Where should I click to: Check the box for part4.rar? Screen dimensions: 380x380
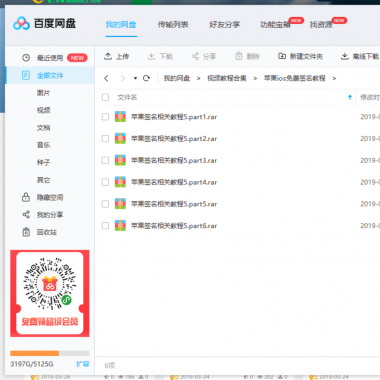[105, 182]
